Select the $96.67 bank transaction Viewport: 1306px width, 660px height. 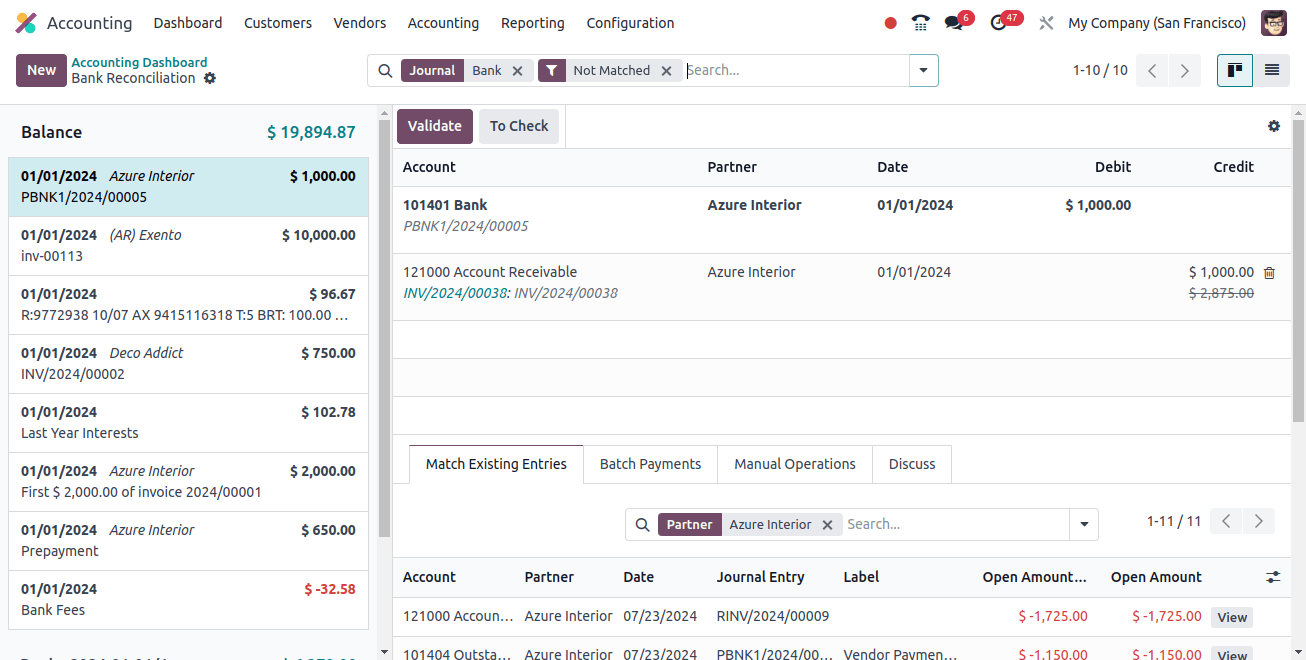[188, 305]
